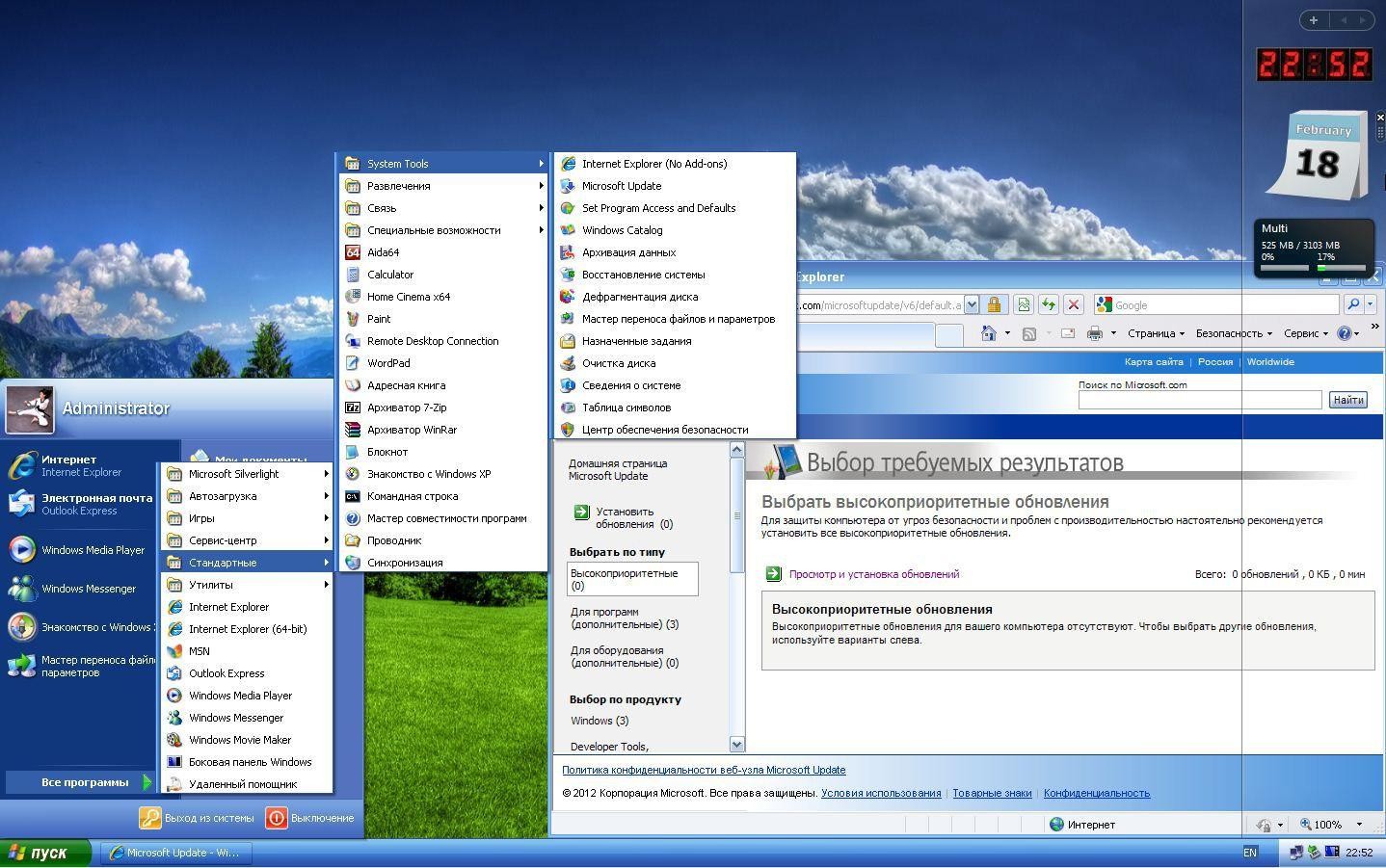Select Стандартные menu item

click(x=248, y=563)
